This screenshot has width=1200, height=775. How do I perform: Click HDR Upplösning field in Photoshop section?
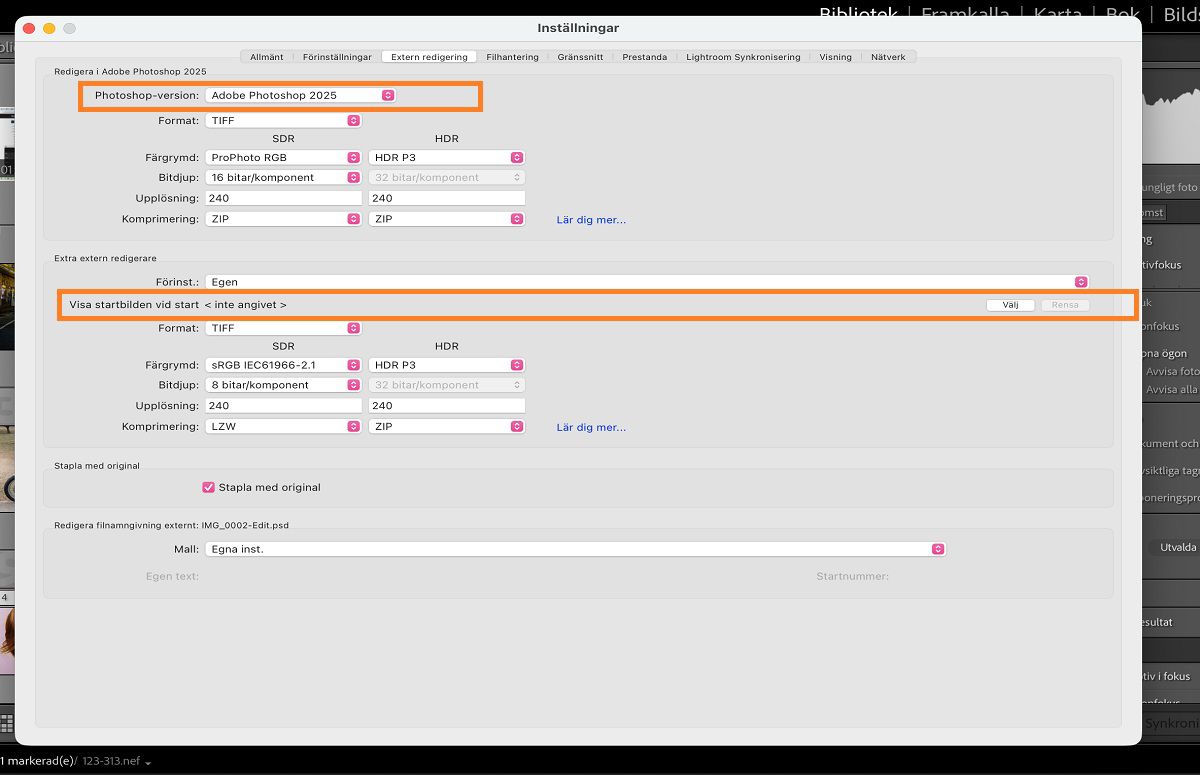coord(447,198)
